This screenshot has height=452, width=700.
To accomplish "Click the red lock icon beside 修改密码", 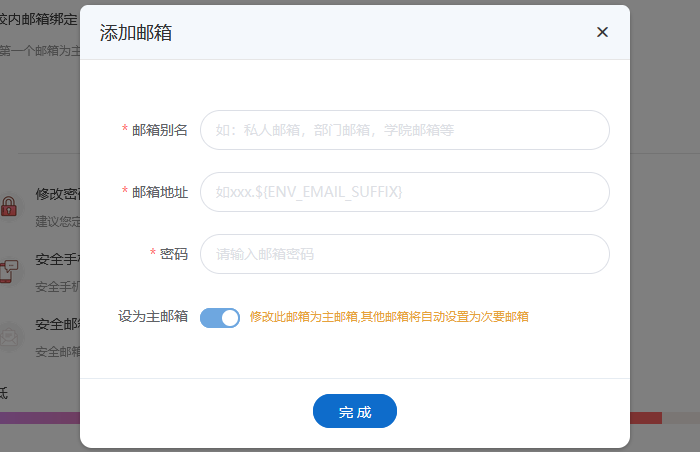I will coord(9,206).
